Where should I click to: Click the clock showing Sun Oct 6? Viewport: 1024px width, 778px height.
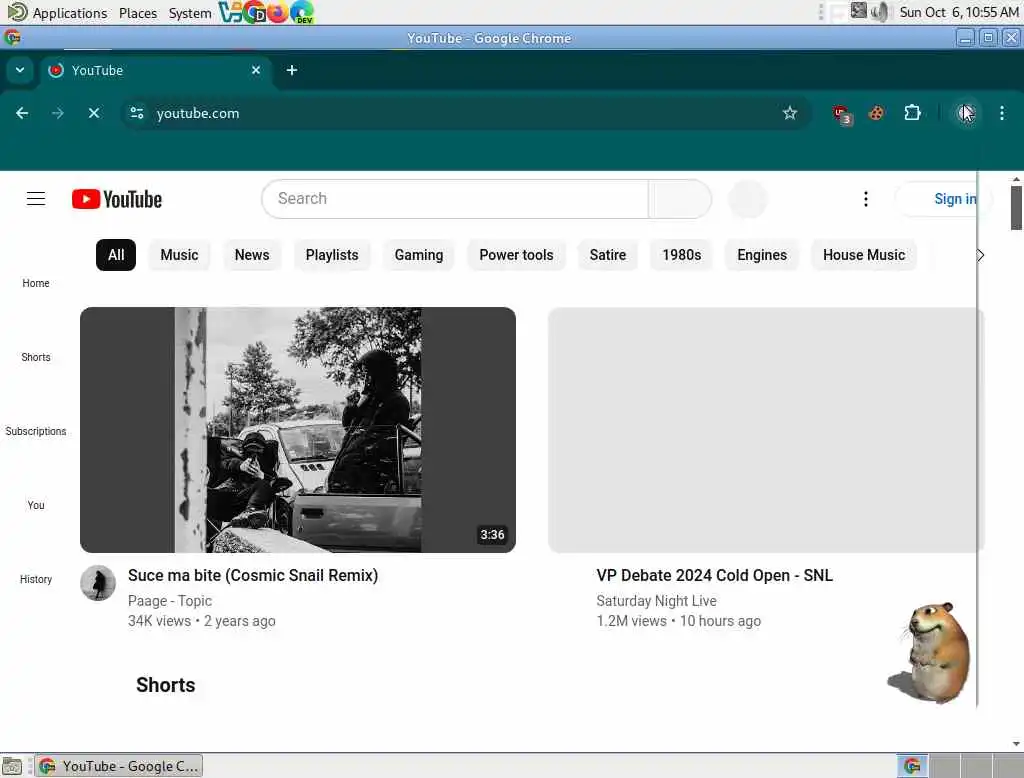click(959, 12)
